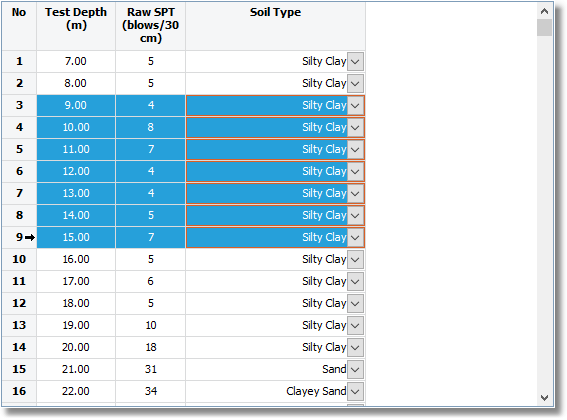Select row header number 9 with arrow
567x420 pixels.
click(x=19, y=238)
